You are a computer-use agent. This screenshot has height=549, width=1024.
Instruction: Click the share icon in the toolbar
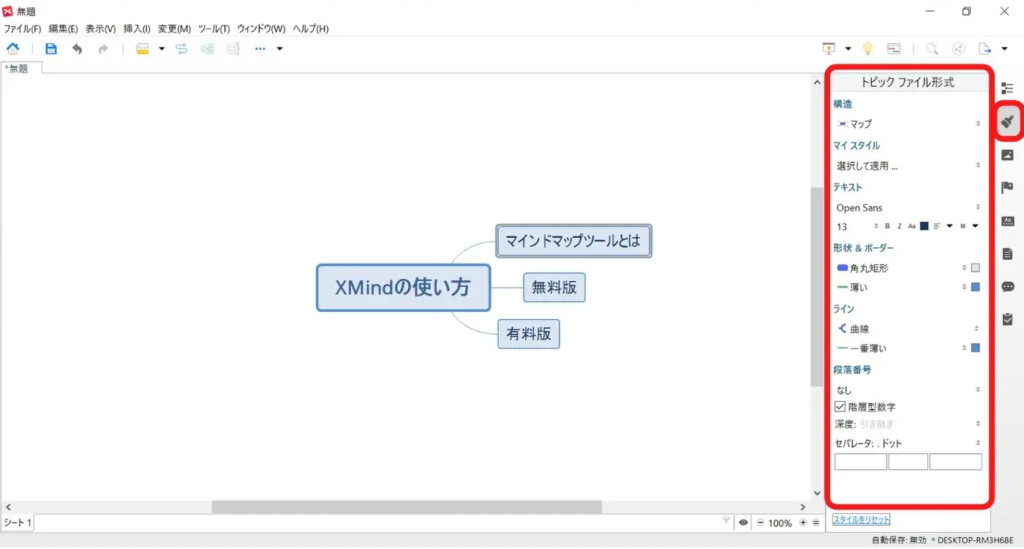[x=958, y=49]
